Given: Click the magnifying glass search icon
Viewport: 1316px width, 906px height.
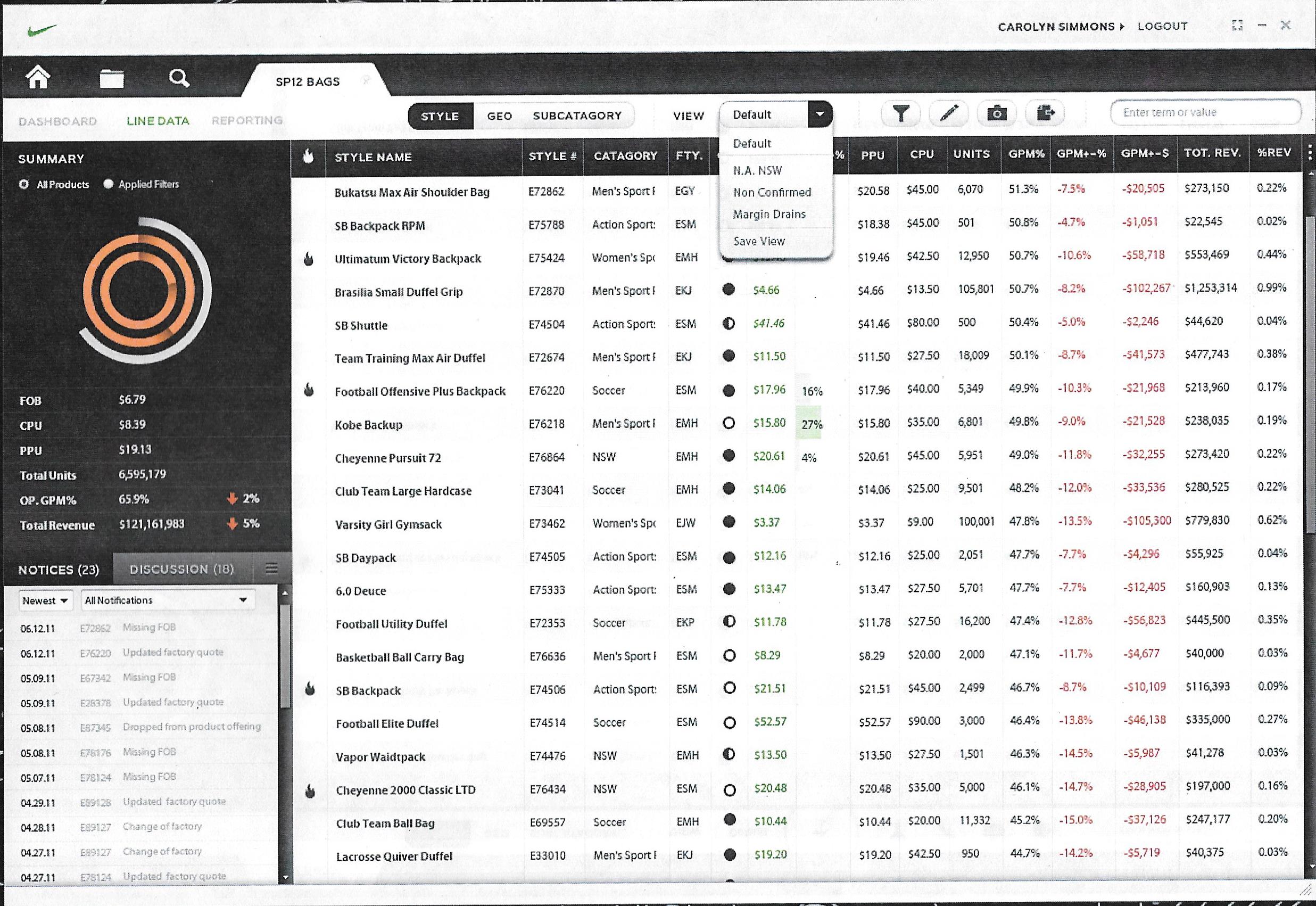Looking at the screenshot, I should click(x=179, y=78).
